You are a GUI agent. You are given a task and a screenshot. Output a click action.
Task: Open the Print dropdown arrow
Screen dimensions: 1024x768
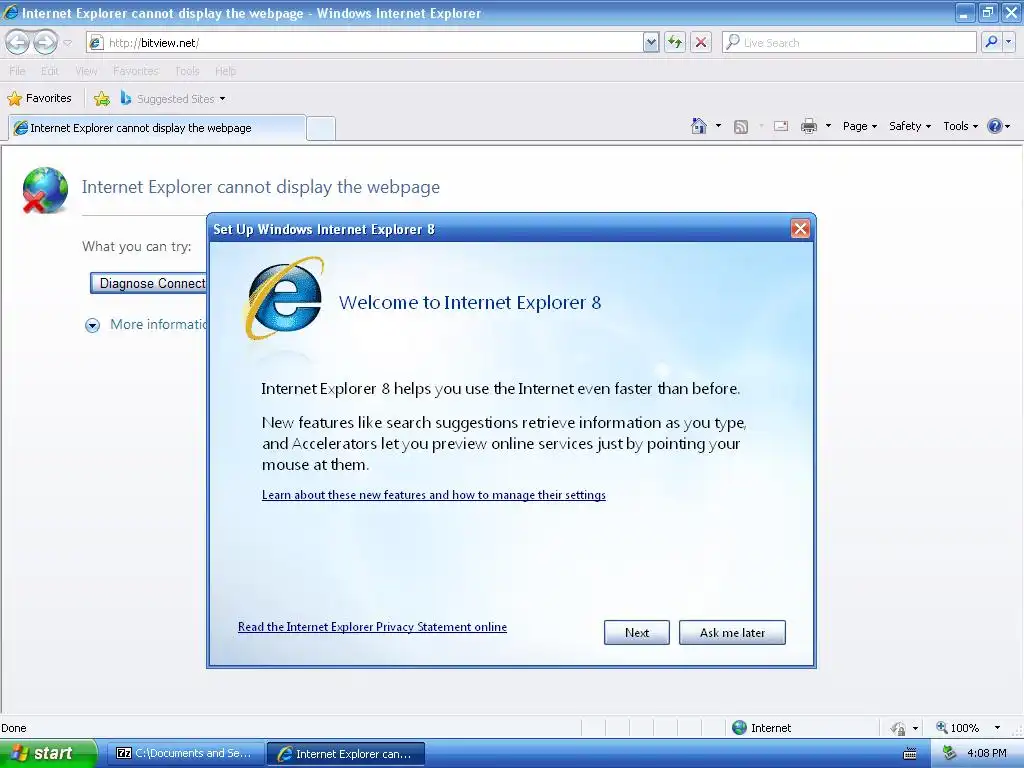point(828,126)
